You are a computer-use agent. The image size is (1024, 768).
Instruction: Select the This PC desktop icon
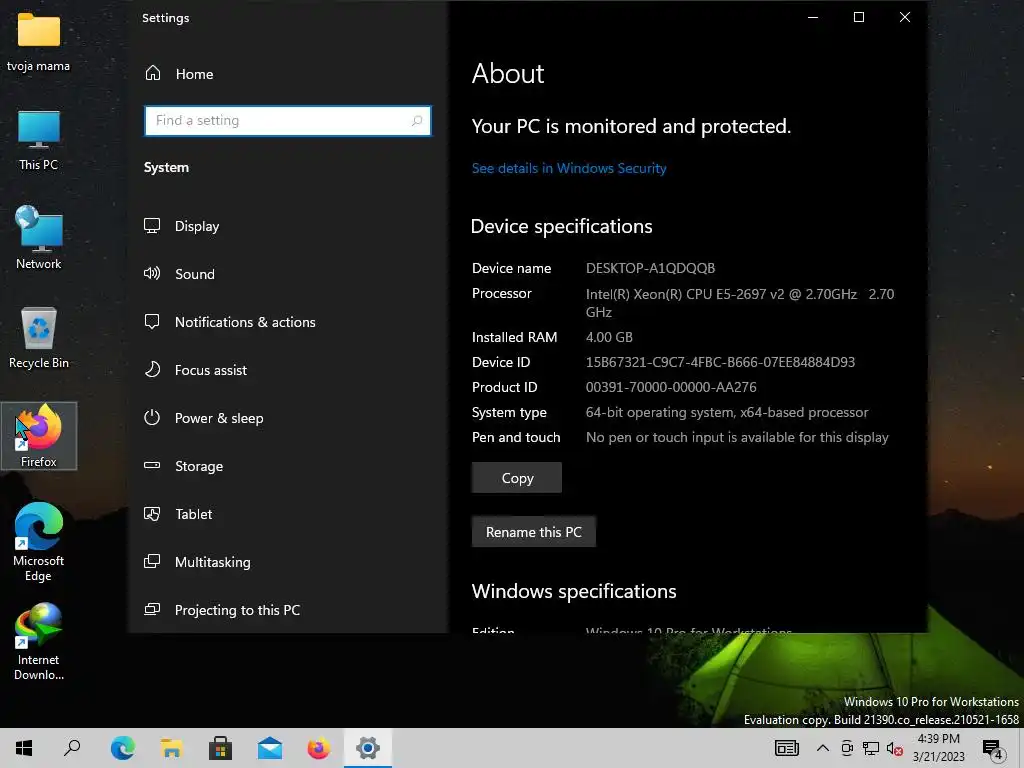[39, 141]
